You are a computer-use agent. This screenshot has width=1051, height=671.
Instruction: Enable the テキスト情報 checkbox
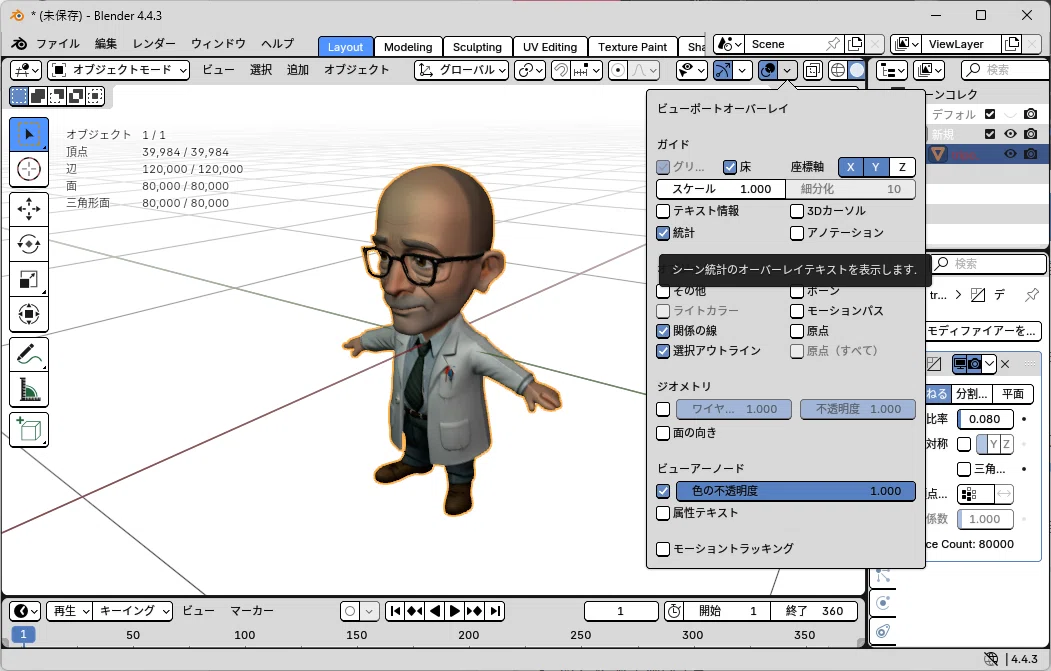tap(663, 211)
